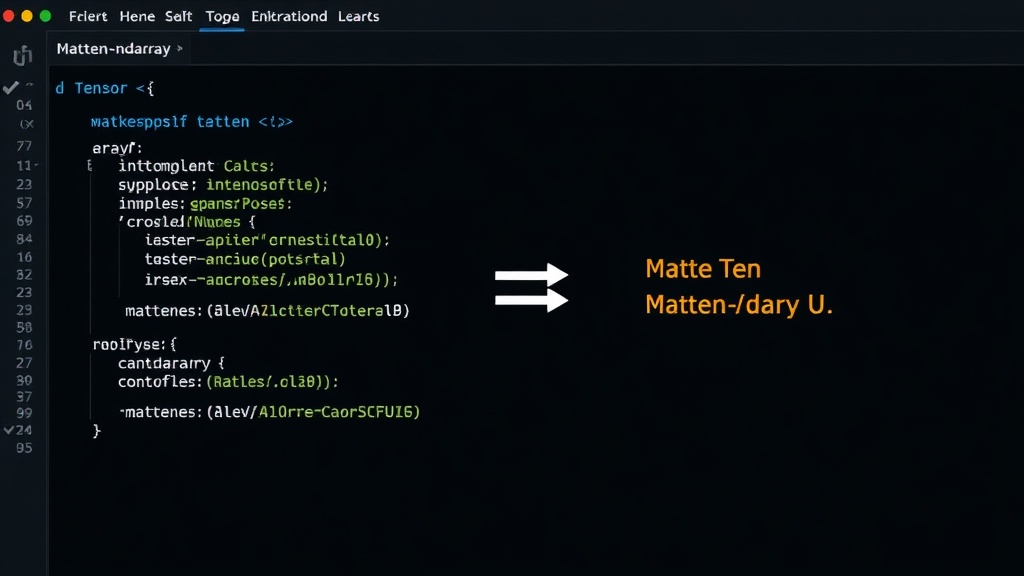Screen dimensions: 1024x576
Task: Click the 'roolfyse: {' line
Action: tap(135, 344)
